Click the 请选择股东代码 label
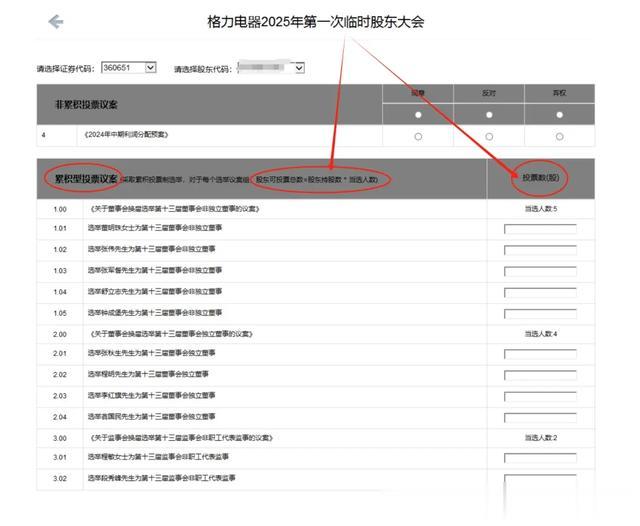Image resolution: width=640 pixels, height=526 pixels. pyautogui.click(x=203, y=69)
